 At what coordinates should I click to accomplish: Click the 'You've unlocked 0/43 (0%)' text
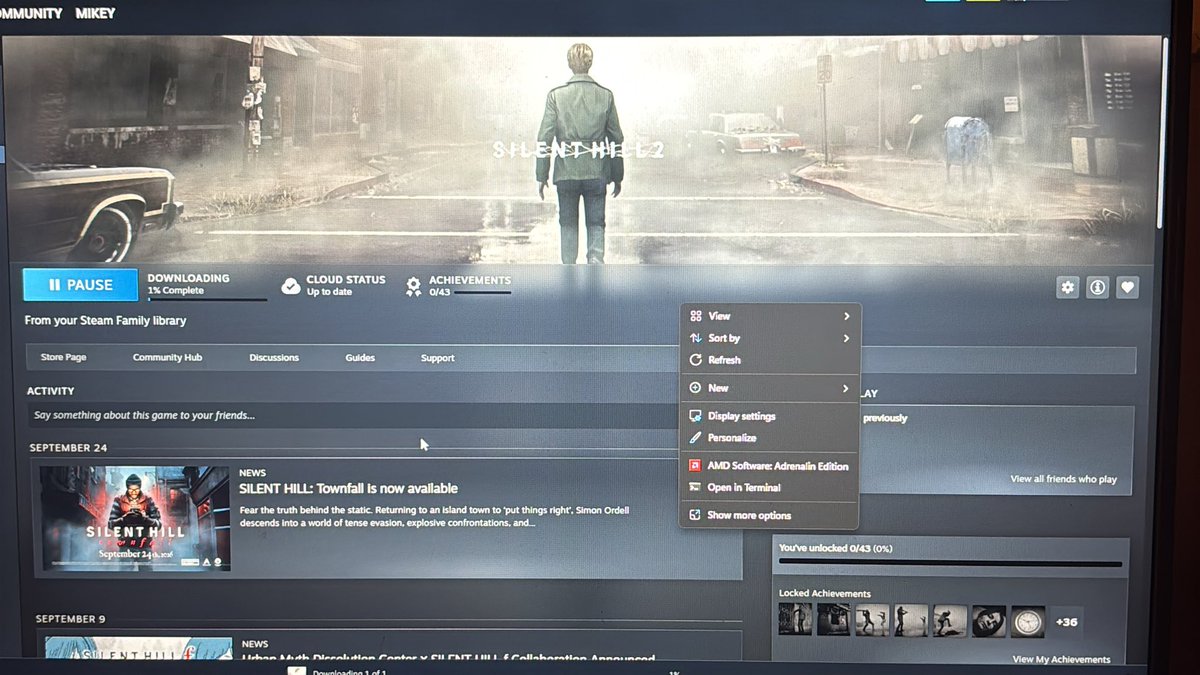coord(835,548)
